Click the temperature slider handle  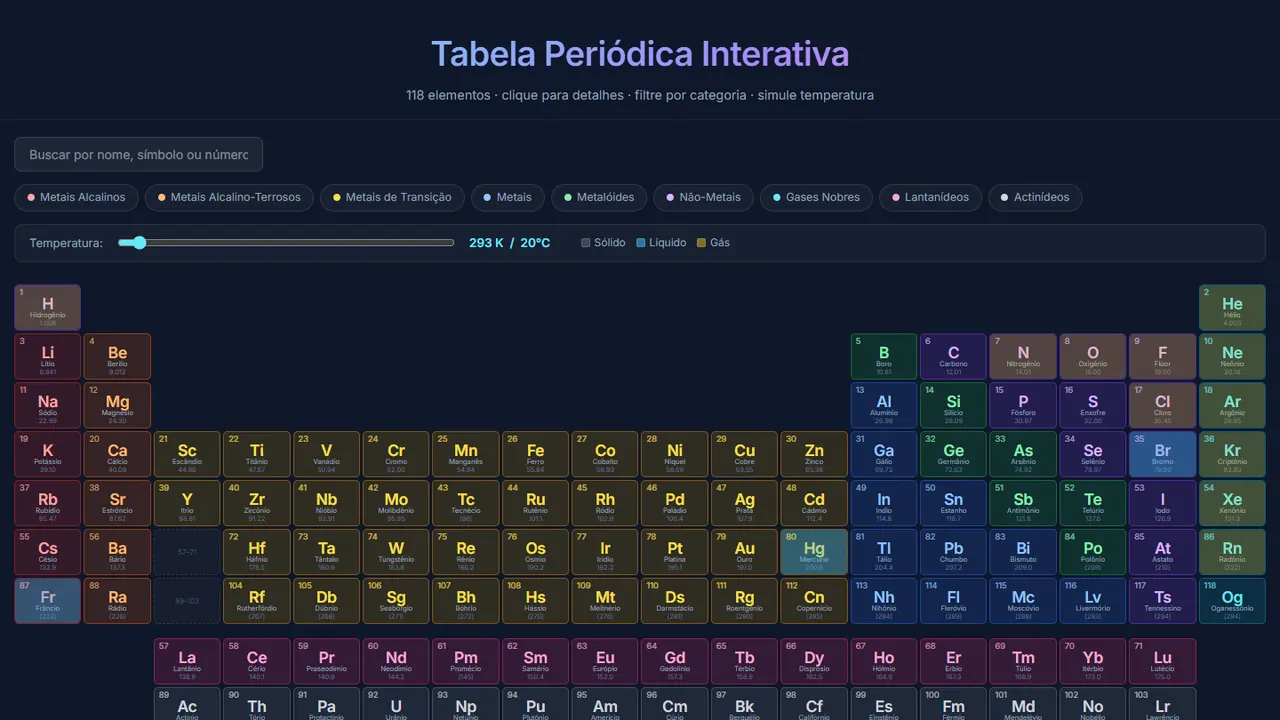139,243
